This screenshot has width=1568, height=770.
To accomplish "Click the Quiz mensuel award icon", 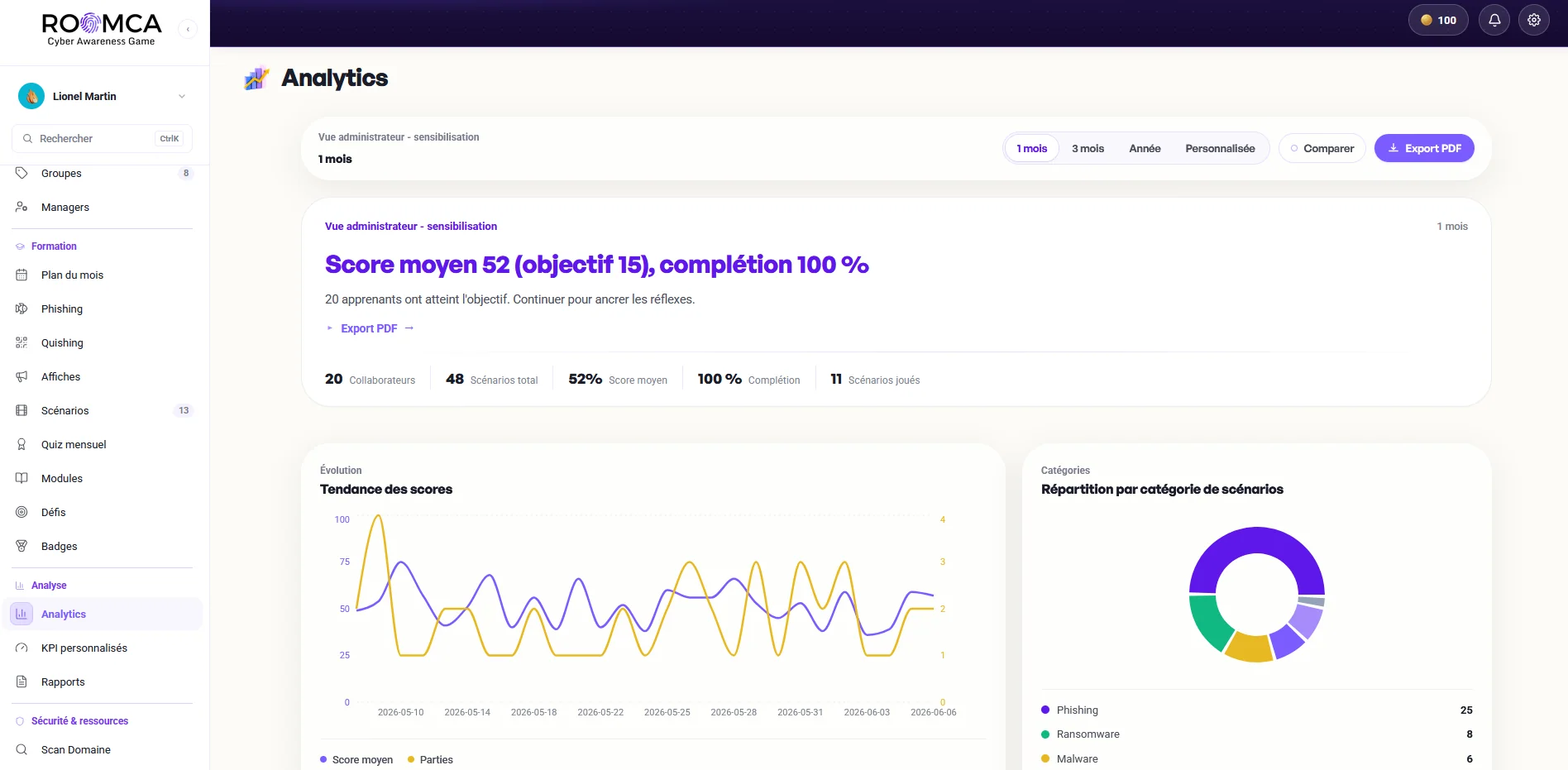I will 22,444.
